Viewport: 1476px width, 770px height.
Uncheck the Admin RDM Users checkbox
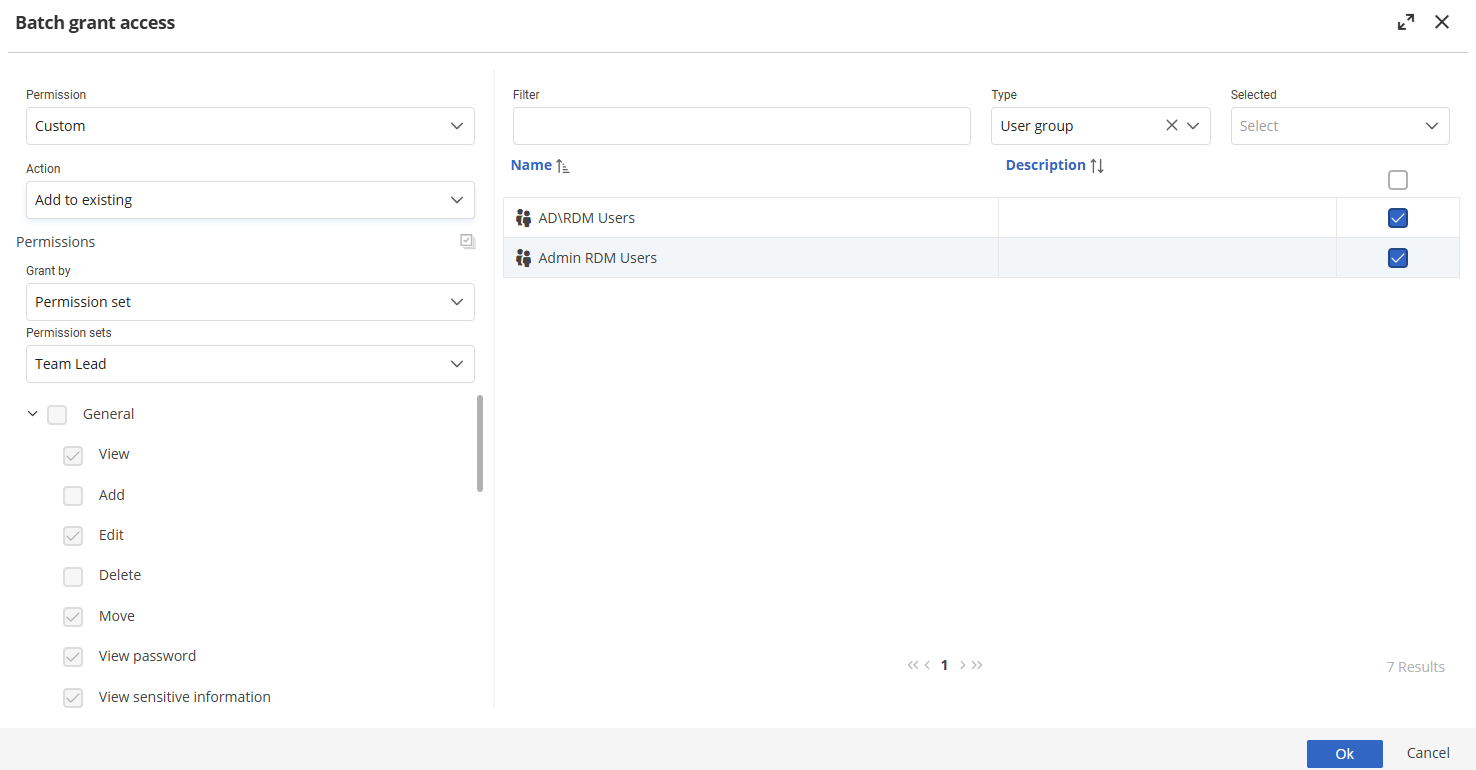(x=1397, y=258)
